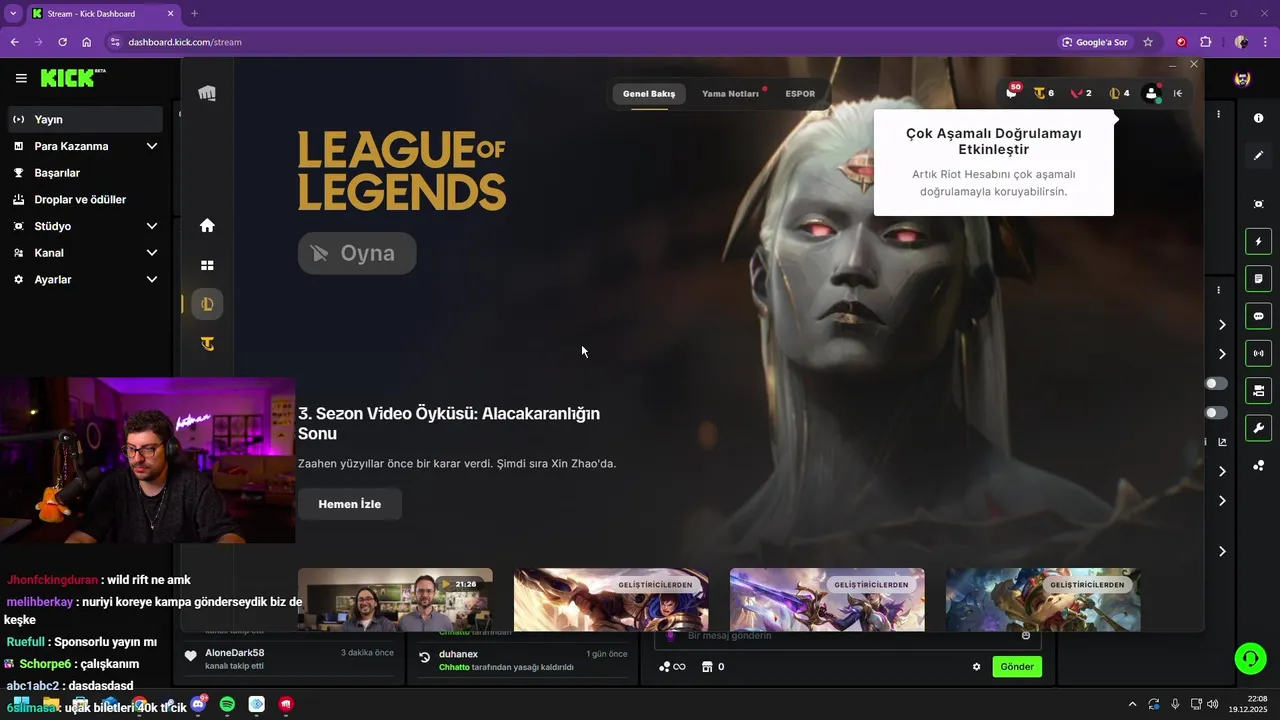Click AloneDark58 follow activity row
Image resolution: width=1280 pixels, height=720 pixels.
[292, 658]
